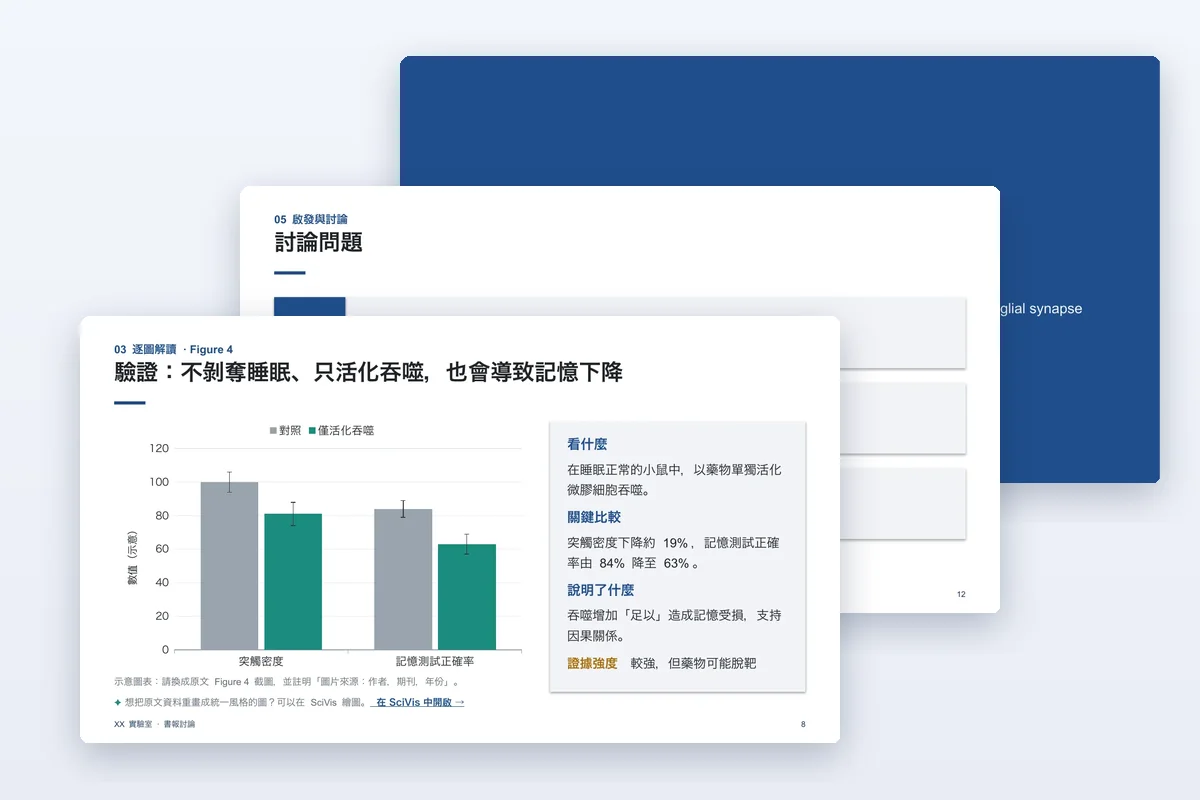The height and width of the screenshot is (800, 1200).
Task: Click the 05 啟發與討論 section label
Action: (x=311, y=219)
